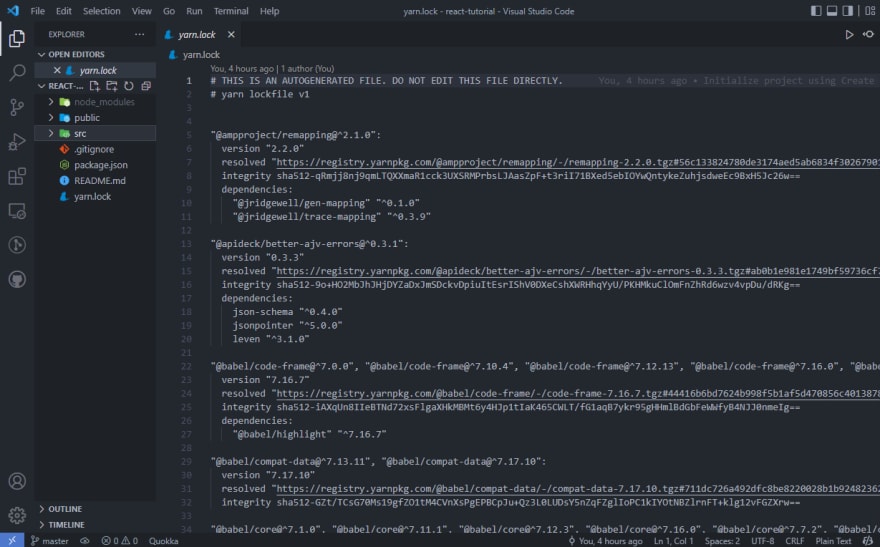Open the Extensions view
The image size is (880, 547).
pyautogui.click(x=17, y=176)
